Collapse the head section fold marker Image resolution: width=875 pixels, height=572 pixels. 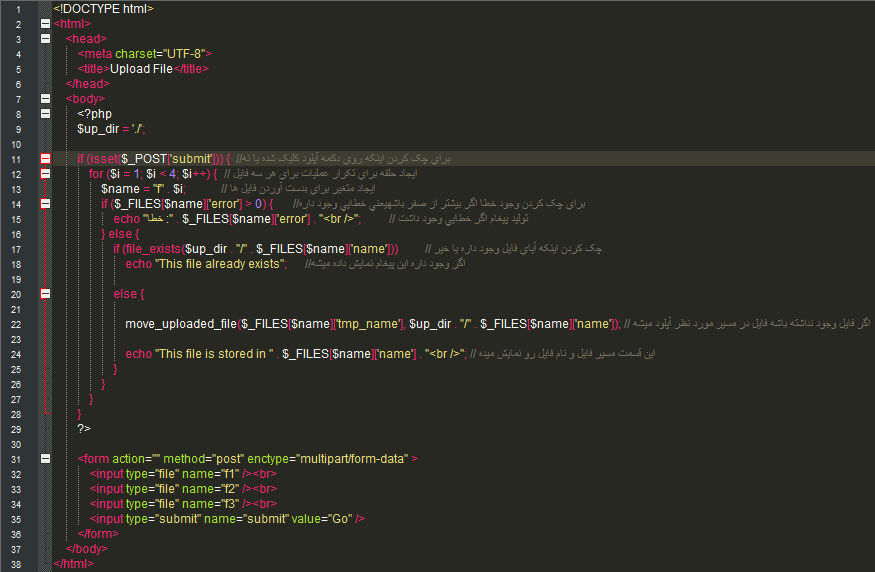[x=45, y=39]
